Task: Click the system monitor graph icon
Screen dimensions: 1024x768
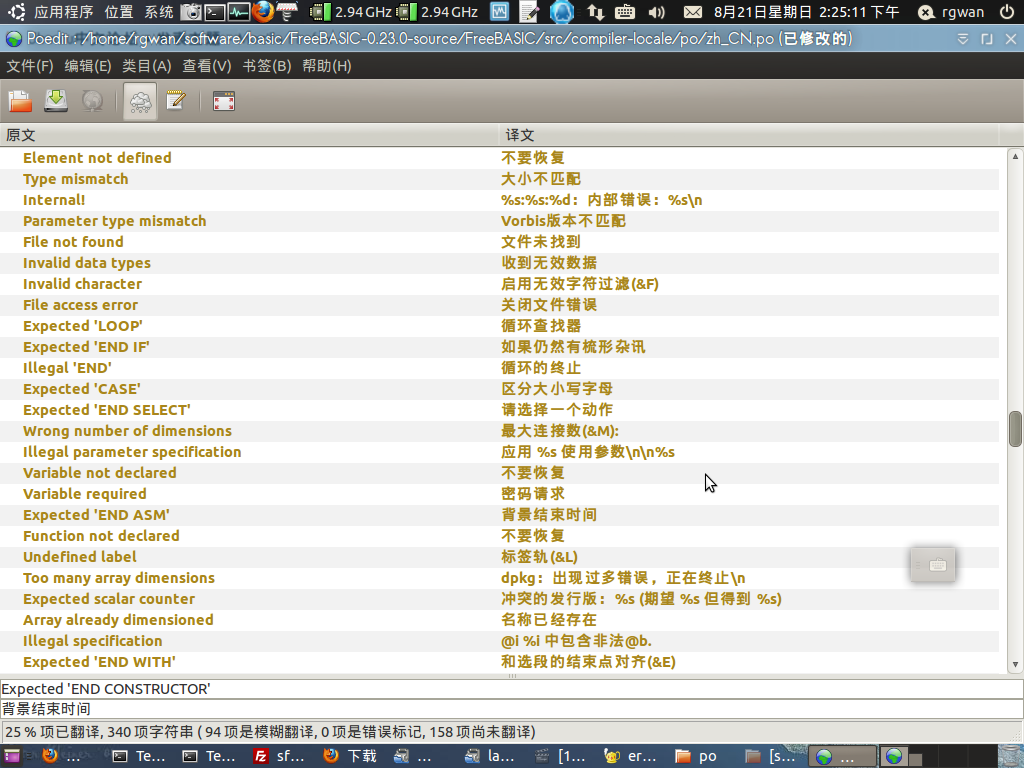Action: [238, 12]
